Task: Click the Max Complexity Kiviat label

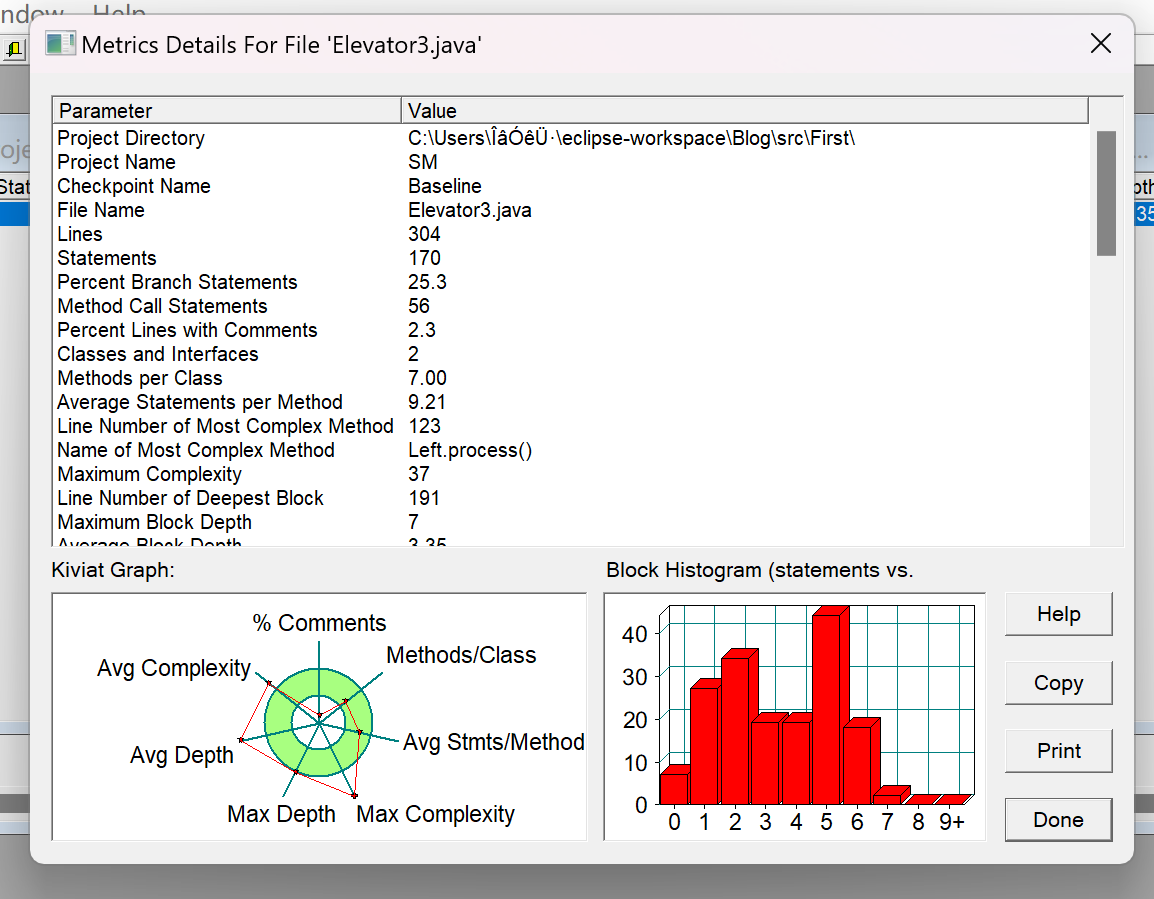Action: click(x=435, y=814)
